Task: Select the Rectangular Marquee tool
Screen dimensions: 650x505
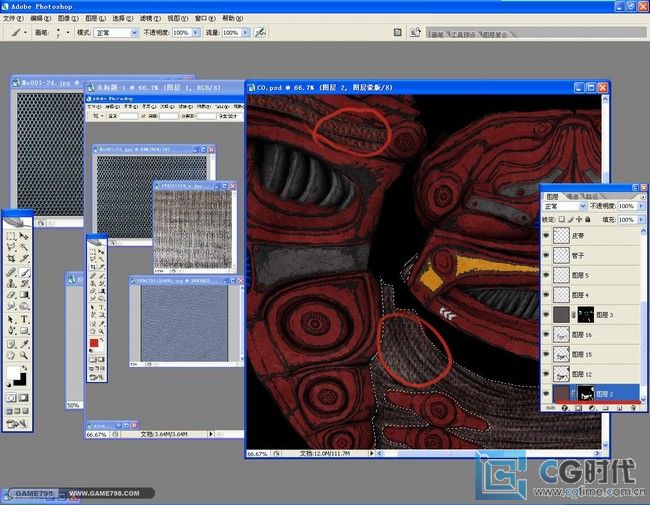Action: click(x=10, y=236)
